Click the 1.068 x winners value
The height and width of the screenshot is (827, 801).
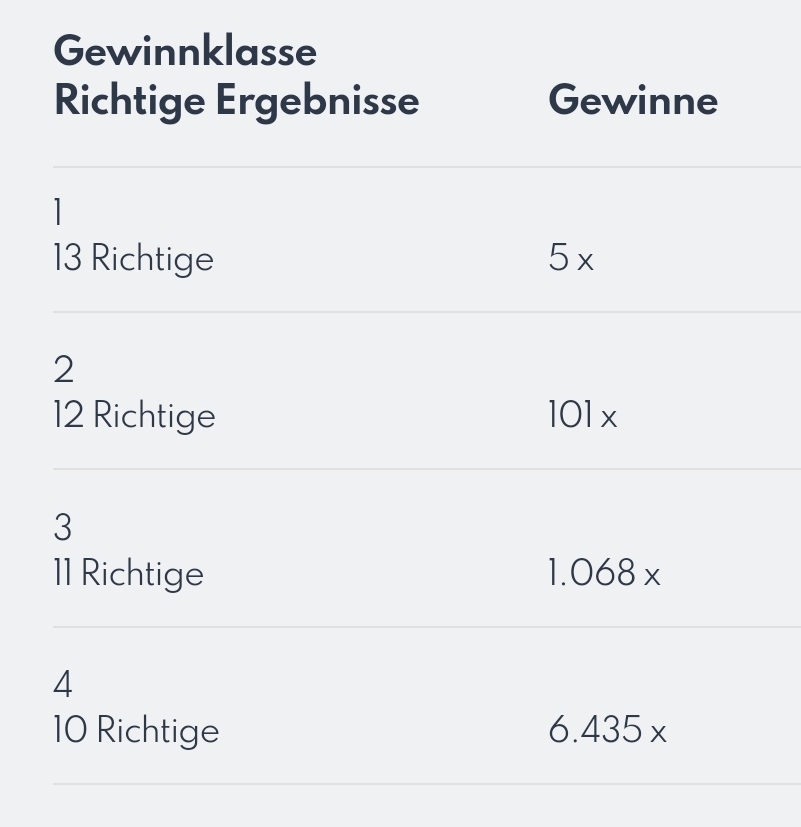point(604,573)
